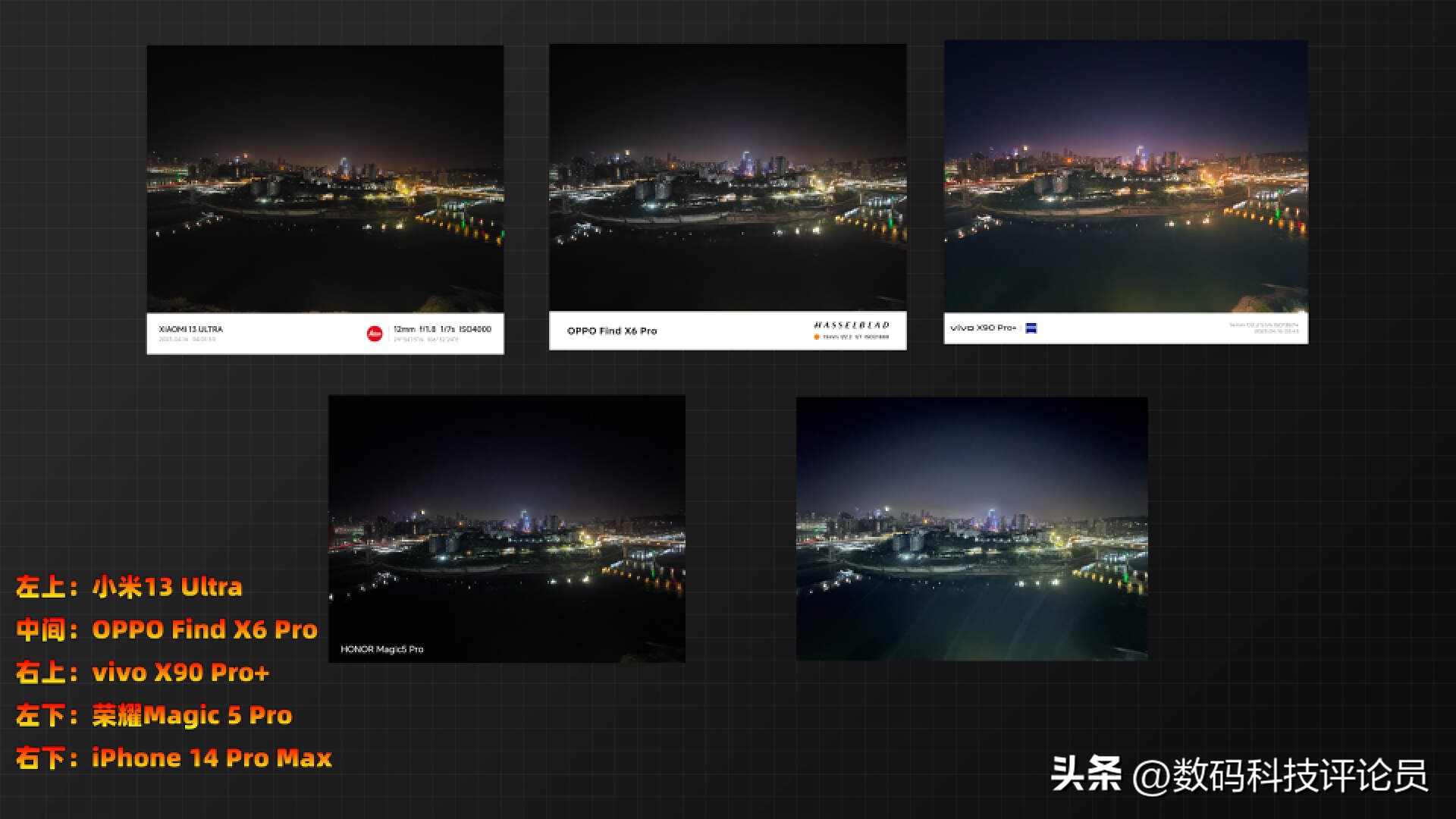The width and height of the screenshot is (1456, 819).
Task: Click the red Leica logo badge
Action: click(x=375, y=333)
